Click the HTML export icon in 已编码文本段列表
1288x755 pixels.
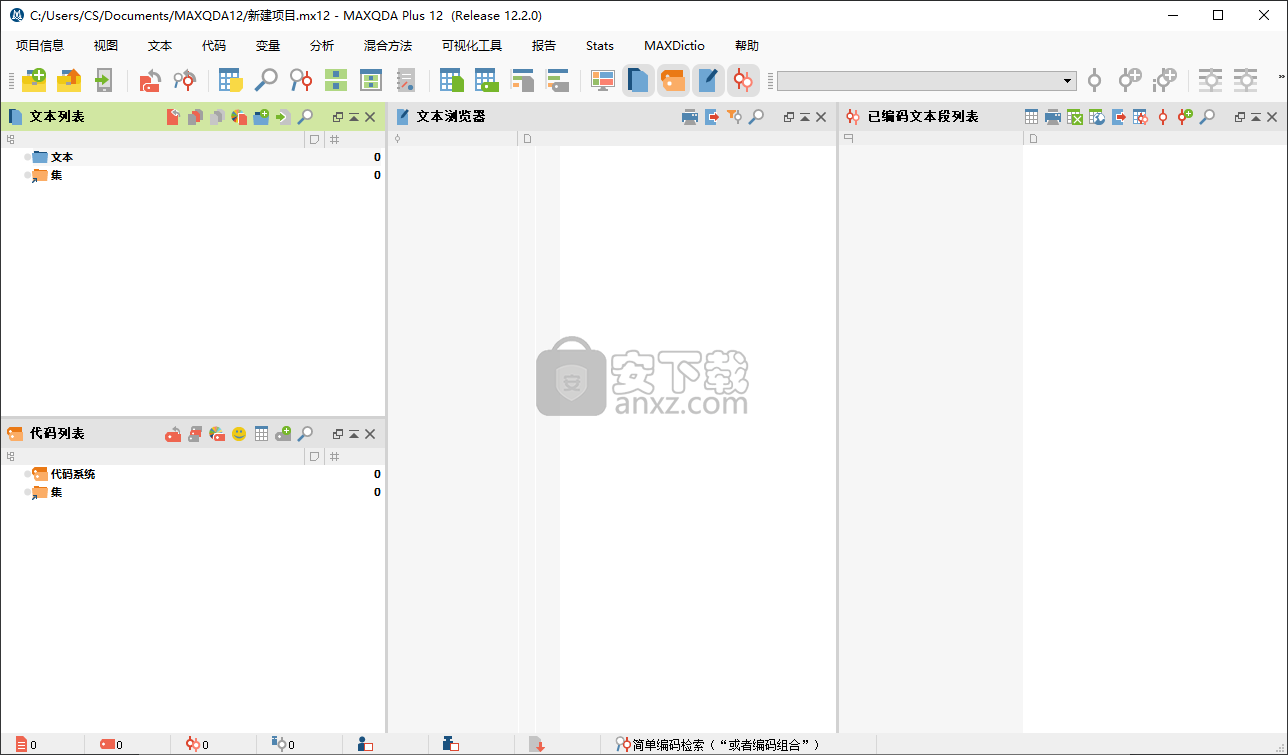[x=1097, y=117]
